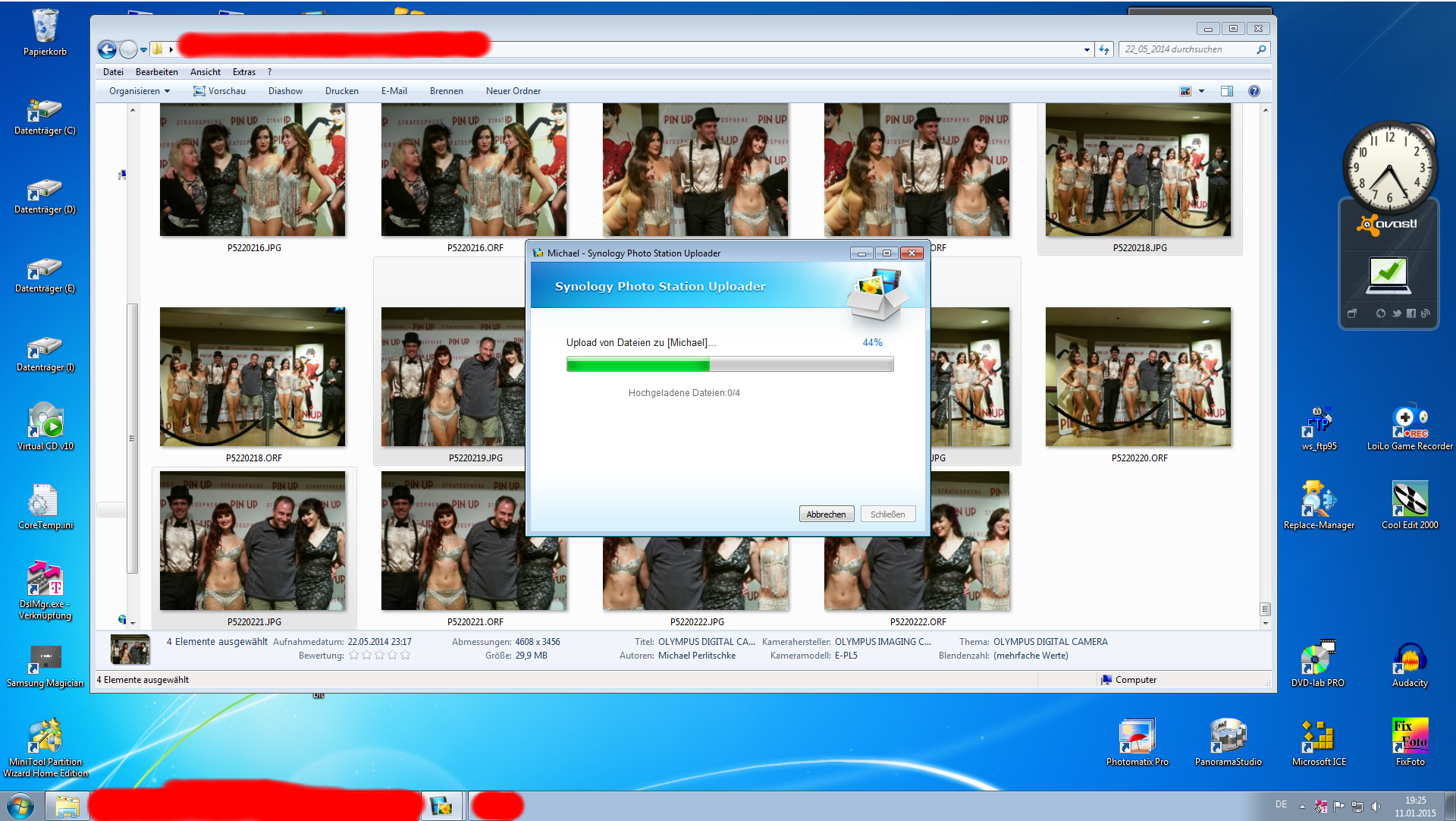Click the Explorer back navigation arrow
Screen dimensions: 1456x821
[x=107, y=50]
